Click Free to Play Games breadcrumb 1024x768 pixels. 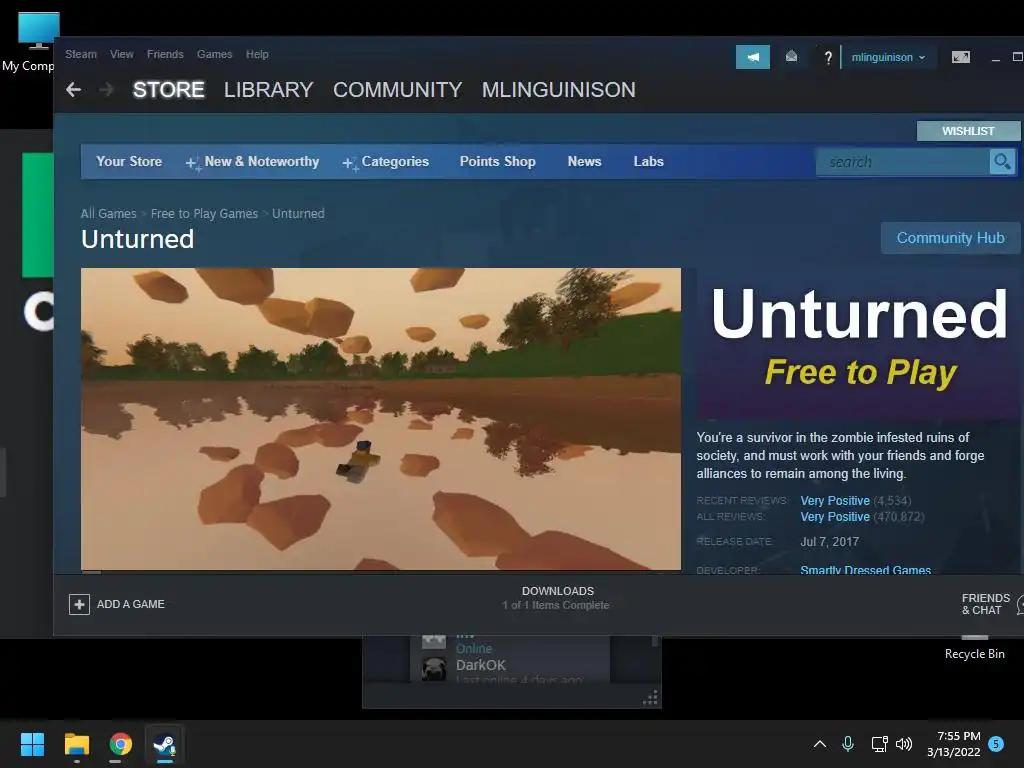click(204, 214)
